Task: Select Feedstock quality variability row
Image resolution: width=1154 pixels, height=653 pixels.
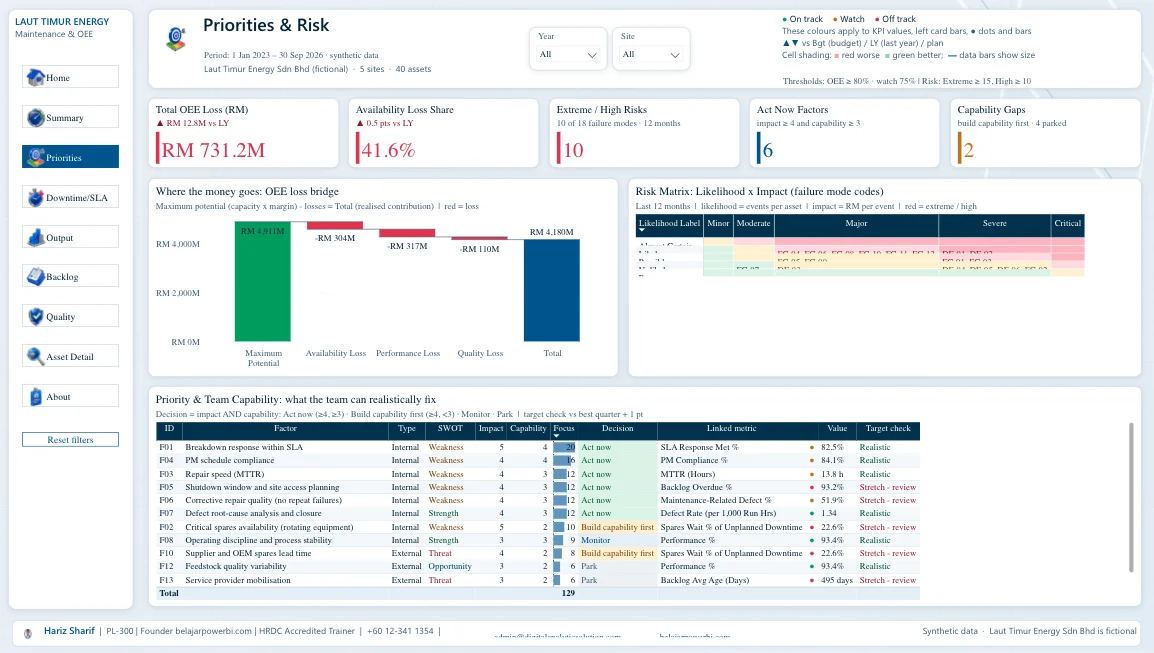Action: pos(538,566)
